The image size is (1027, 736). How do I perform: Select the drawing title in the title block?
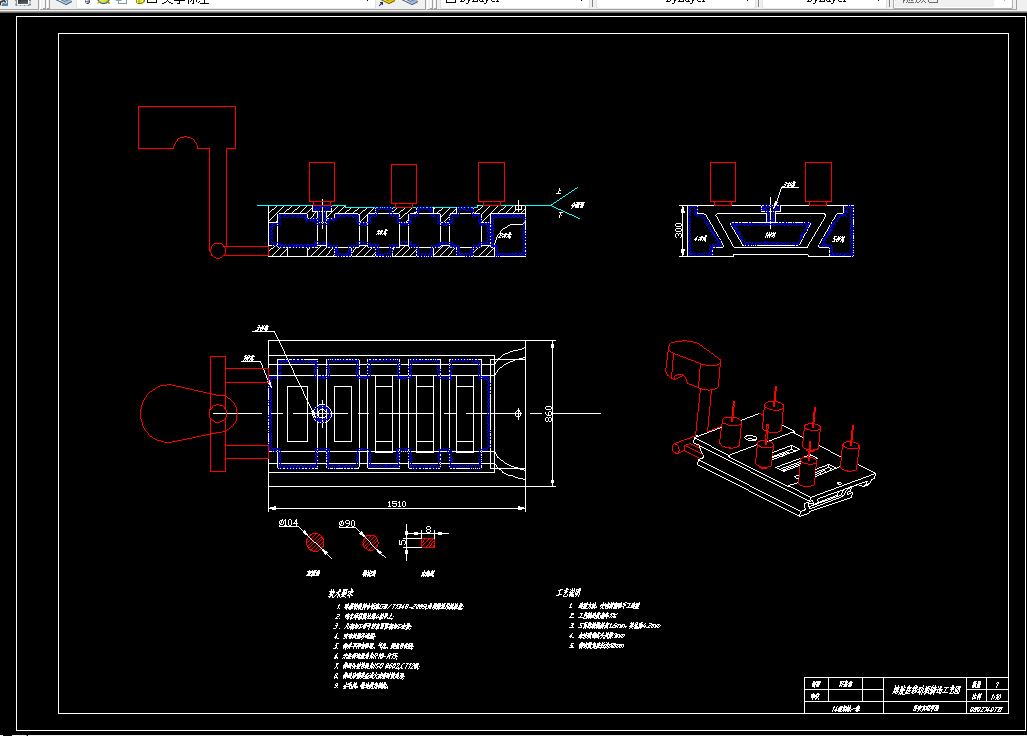click(x=926, y=690)
